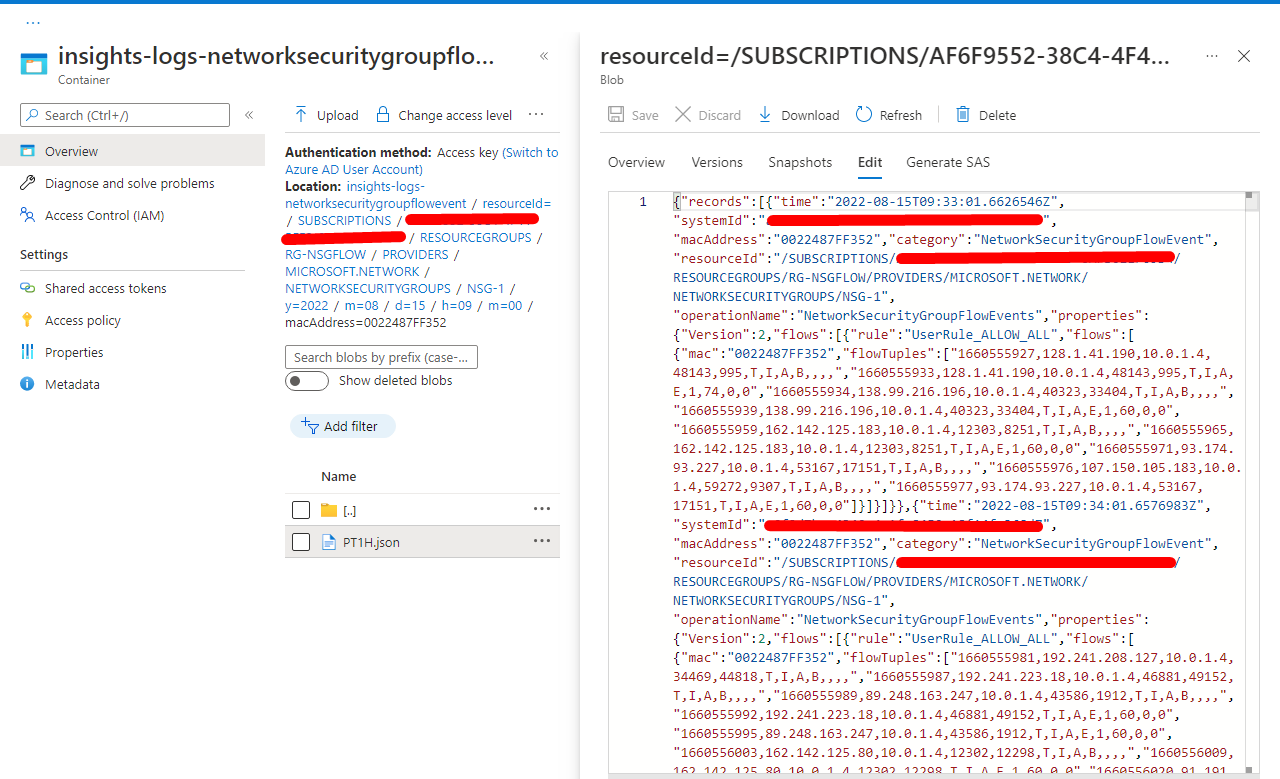The height and width of the screenshot is (779, 1280).
Task: Click the Overview icon in the sidebar
Action: [x=27, y=151]
